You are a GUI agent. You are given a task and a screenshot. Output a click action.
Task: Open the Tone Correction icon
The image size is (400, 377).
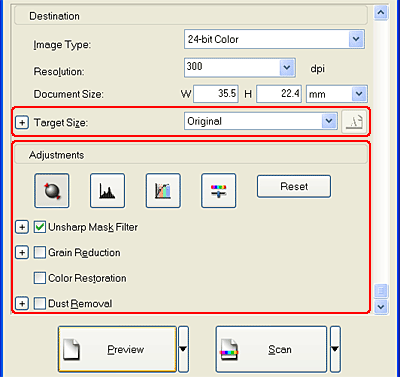click(x=163, y=191)
